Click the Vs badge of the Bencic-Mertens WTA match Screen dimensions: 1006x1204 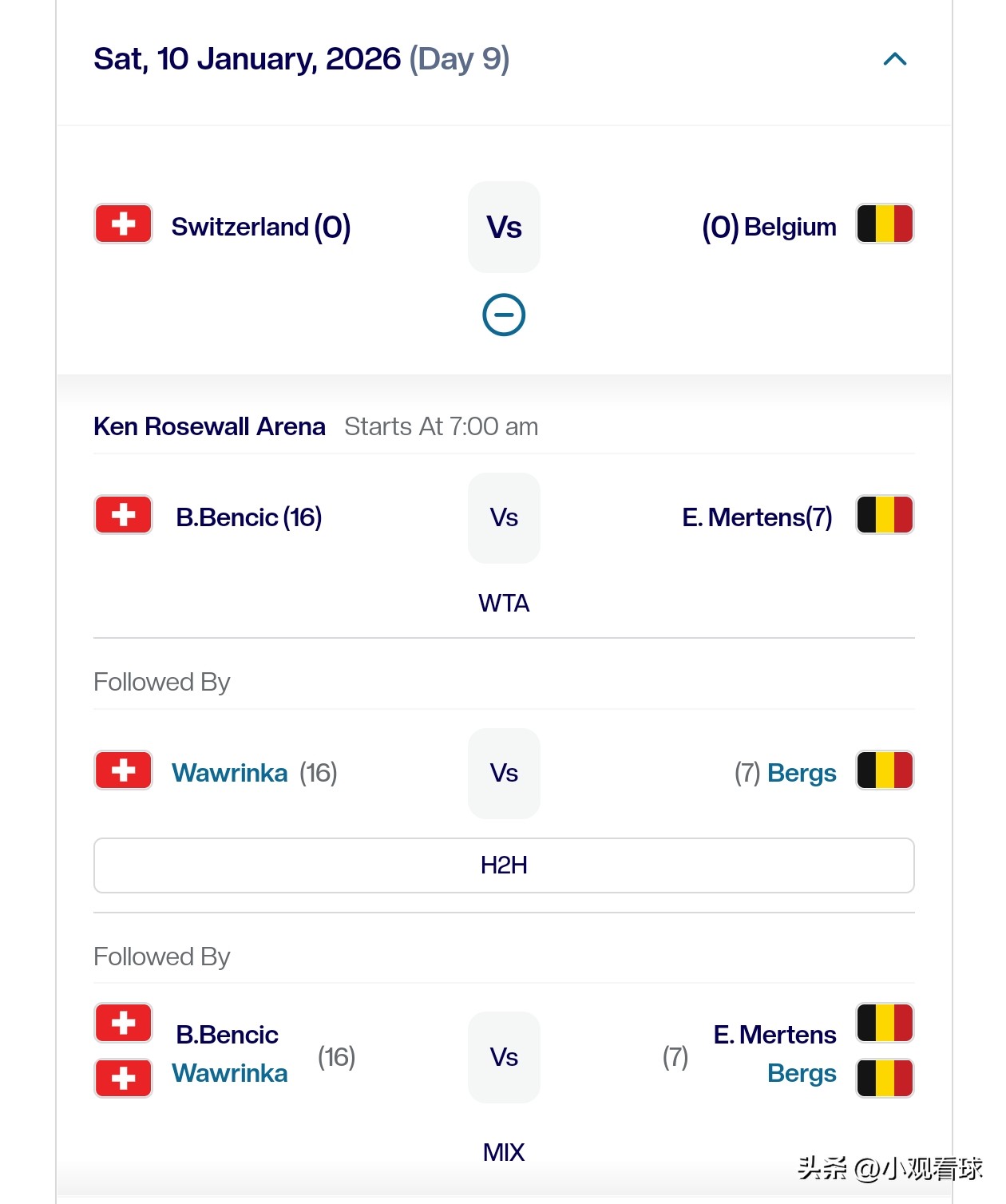(504, 518)
